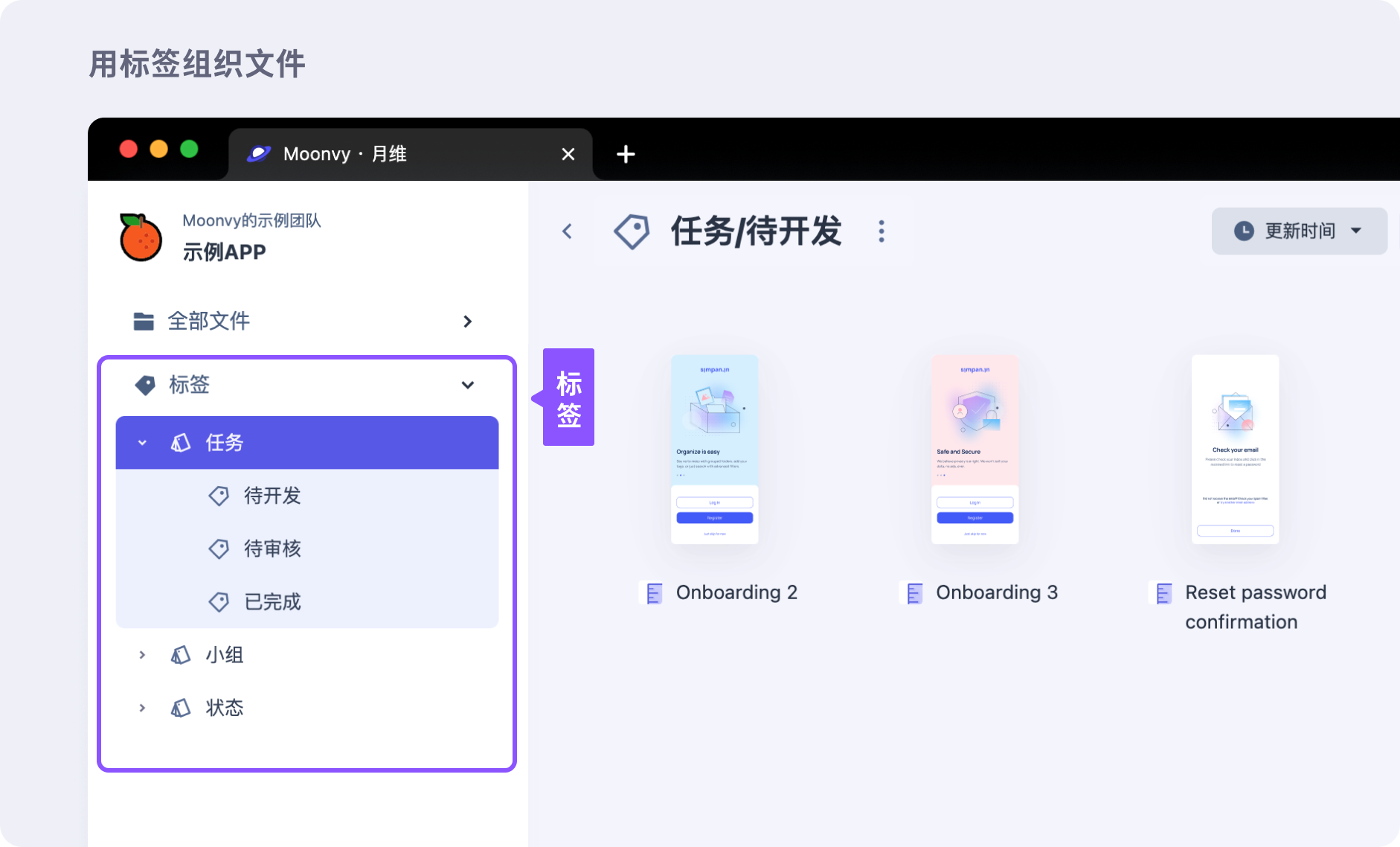The width and height of the screenshot is (1400, 847).
Task: Click the tag-group icon beside 小组
Action: pyautogui.click(x=181, y=655)
